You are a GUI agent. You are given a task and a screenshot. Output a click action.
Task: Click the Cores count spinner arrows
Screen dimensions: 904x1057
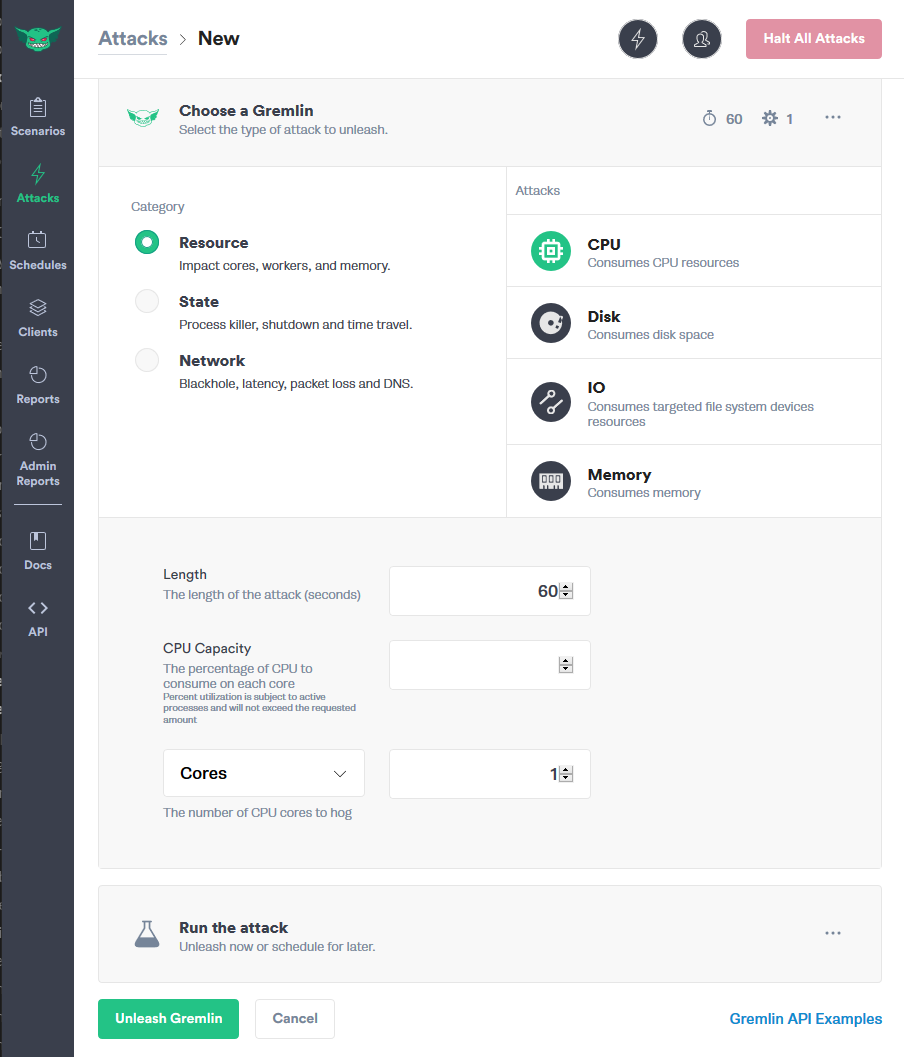pos(566,774)
